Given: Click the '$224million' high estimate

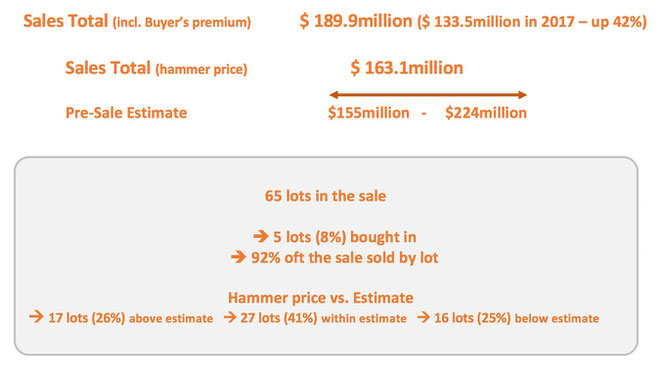Looking at the screenshot, I should (486, 113).
